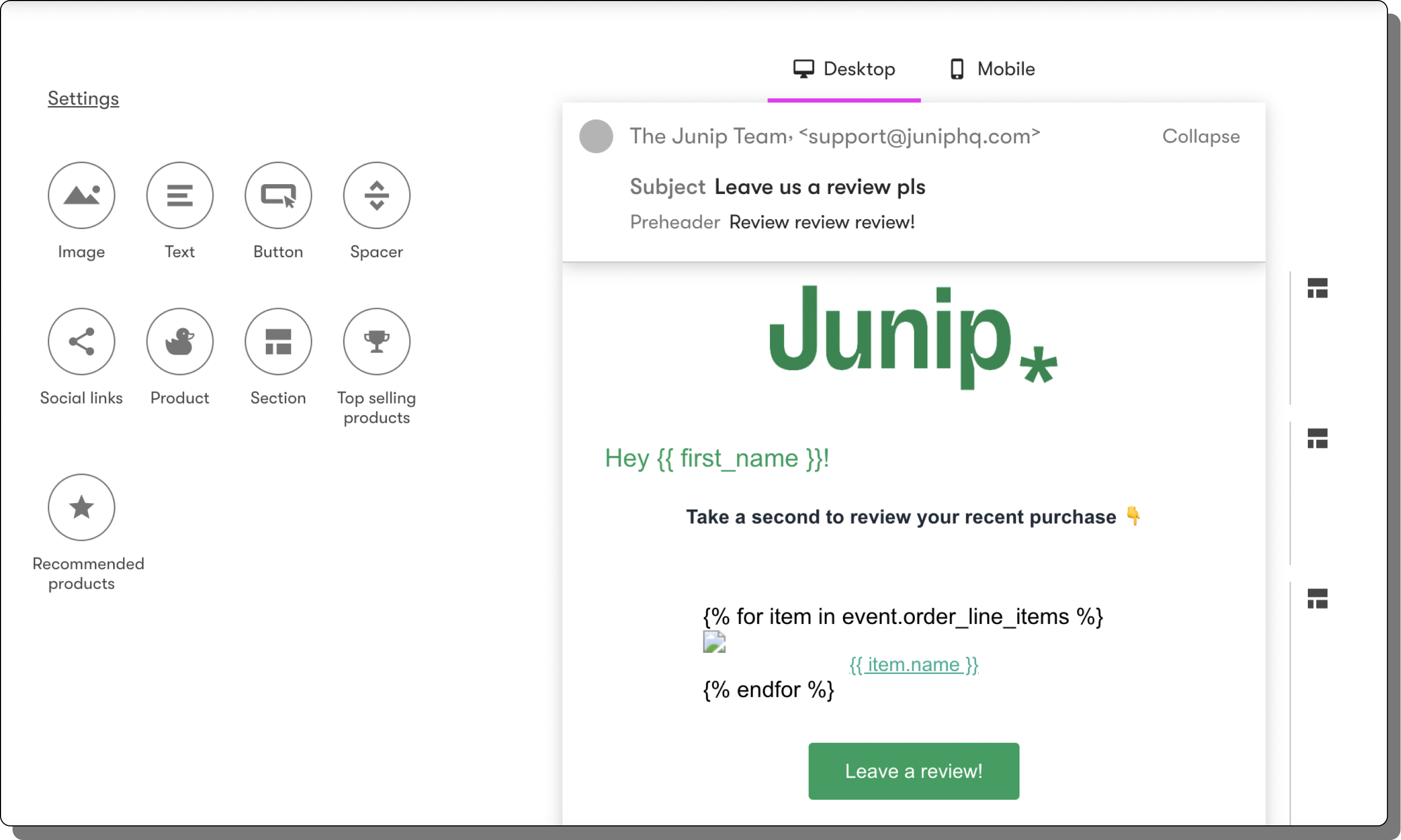Select the Junip logo image
Screen dimensions: 1401x840
(x=913, y=337)
